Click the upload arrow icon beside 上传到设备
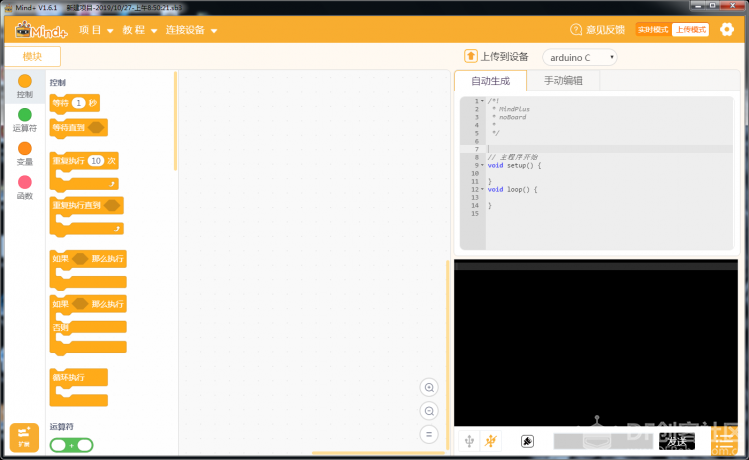 471,56
